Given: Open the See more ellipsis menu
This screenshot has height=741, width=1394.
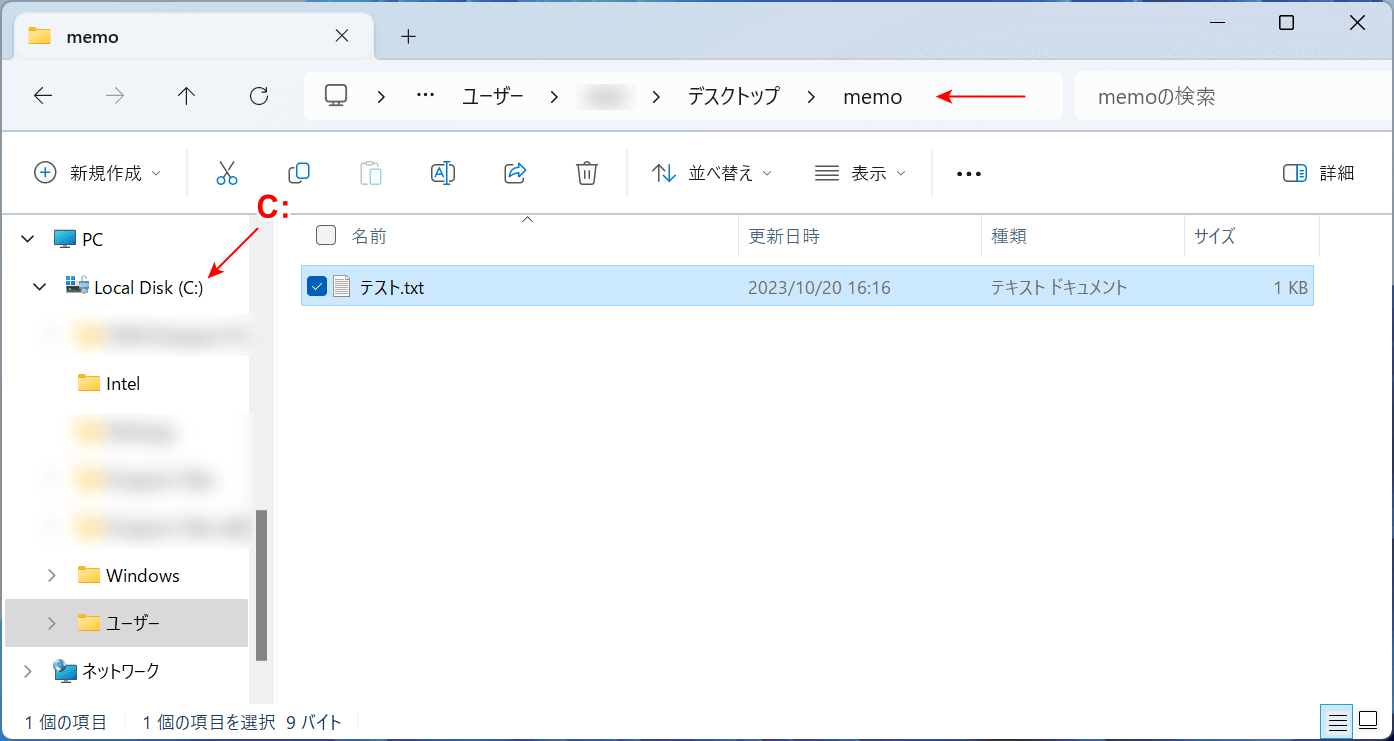Looking at the screenshot, I should click(968, 173).
